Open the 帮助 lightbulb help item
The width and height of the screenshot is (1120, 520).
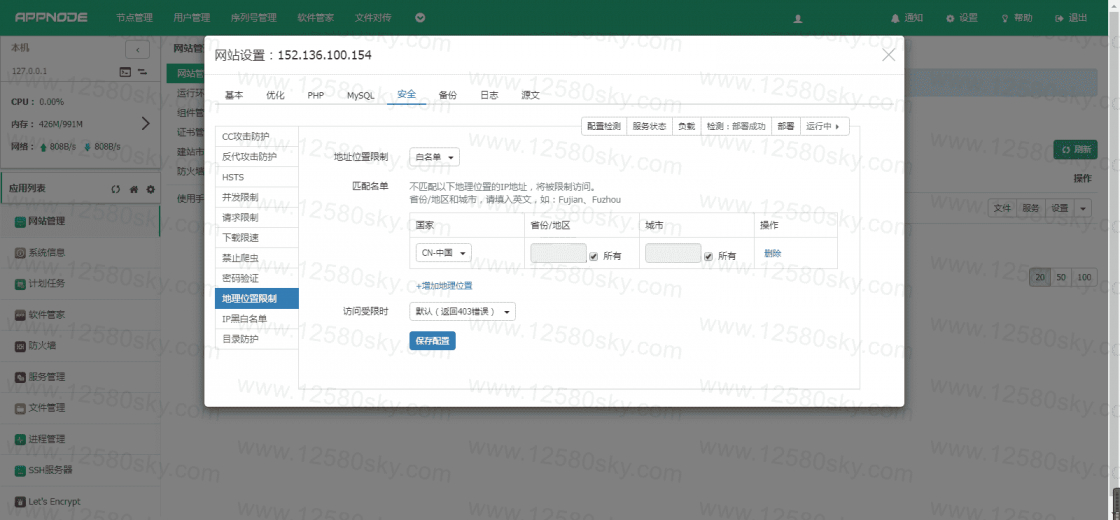pyautogui.click(x=1016, y=18)
